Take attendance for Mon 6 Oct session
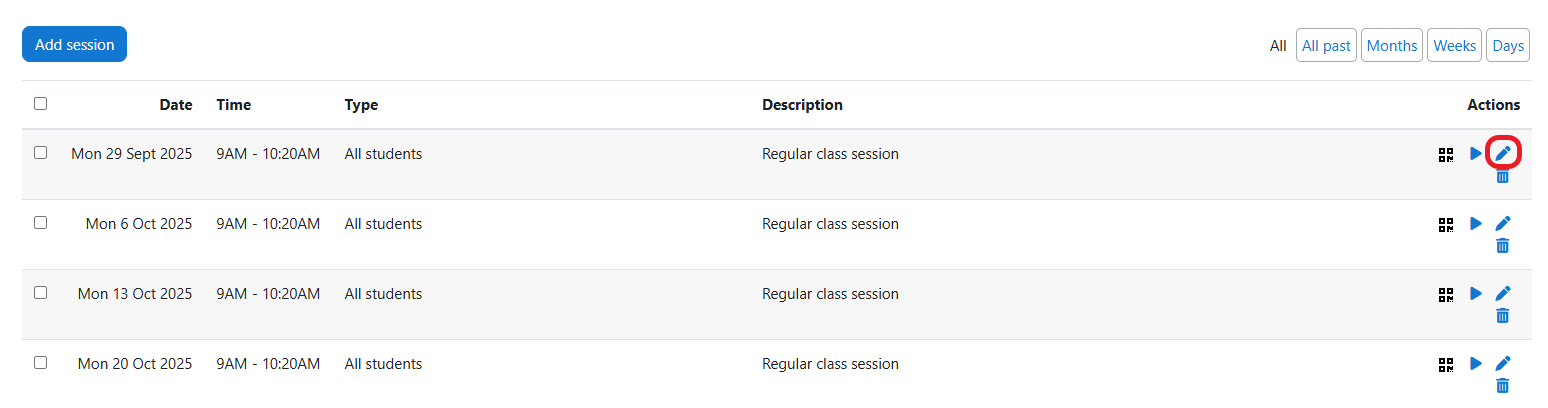The image size is (1548, 408). pyautogui.click(x=1475, y=224)
